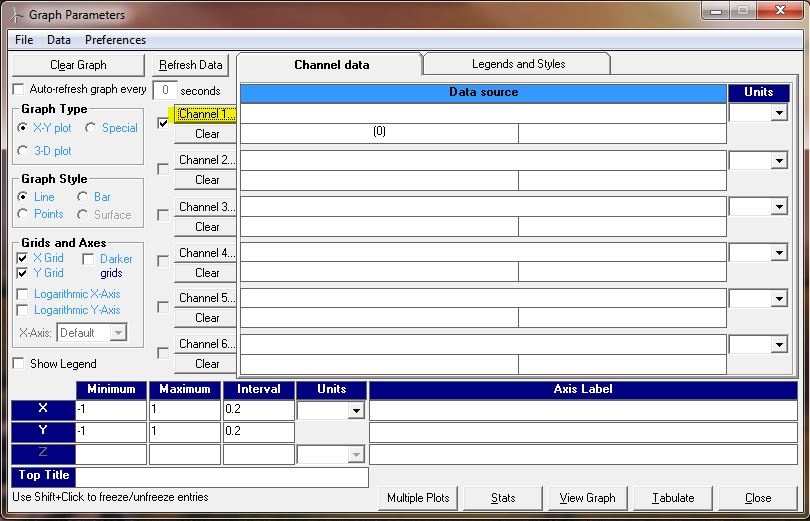This screenshot has width=810, height=521.
Task: Open Channel 6 Units dropdown
Action: (779, 344)
